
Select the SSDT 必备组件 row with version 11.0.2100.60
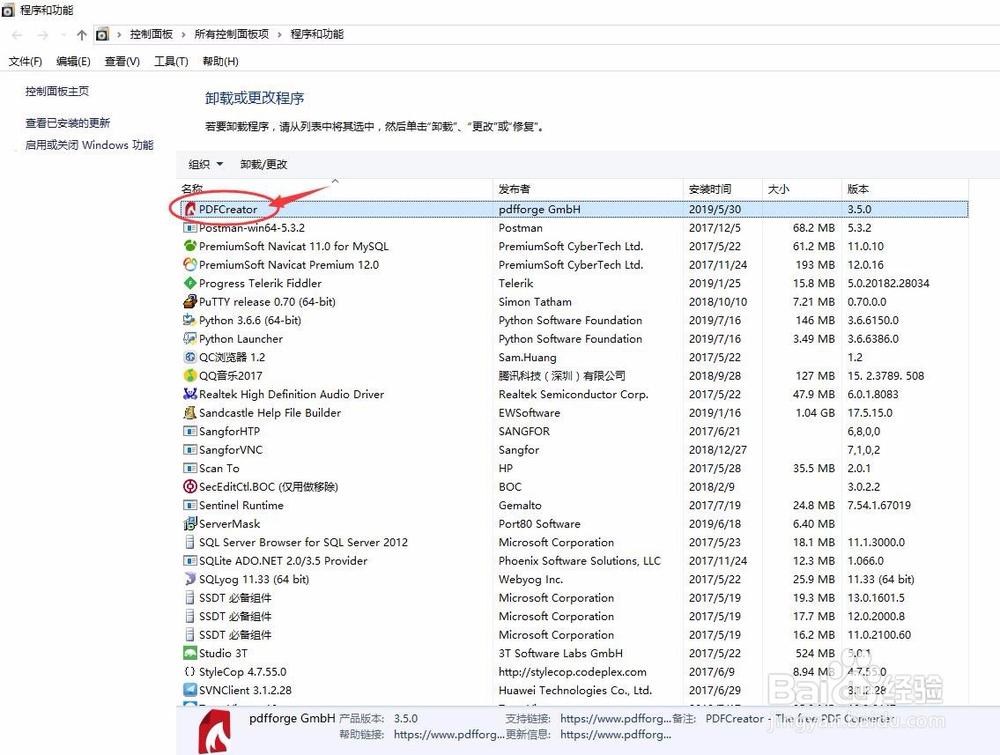coord(573,634)
